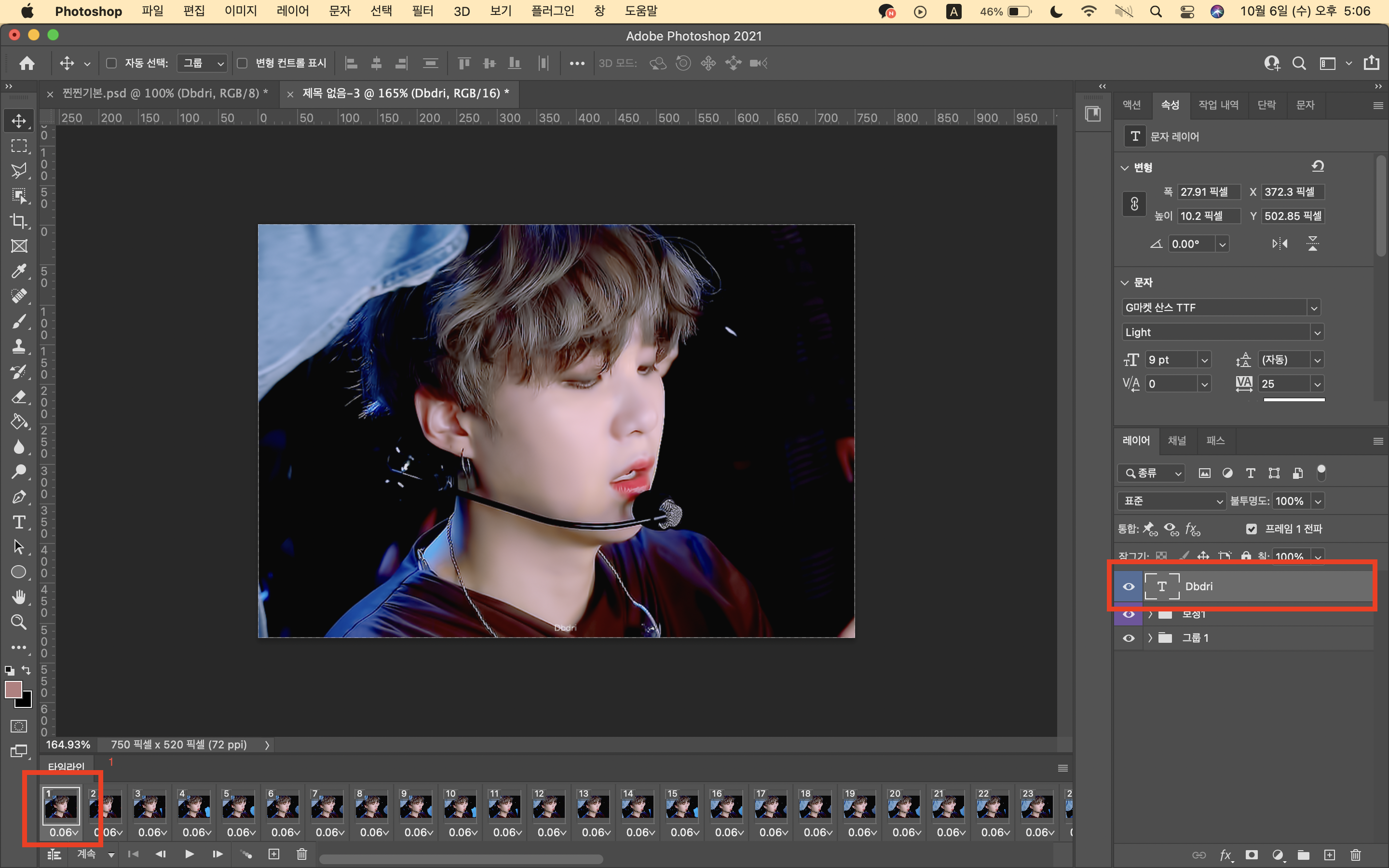This screenshot has height=868, width=1389.
Task: Open the G마켓 산스 TTF font dropdown
Action: point(1314,308)
